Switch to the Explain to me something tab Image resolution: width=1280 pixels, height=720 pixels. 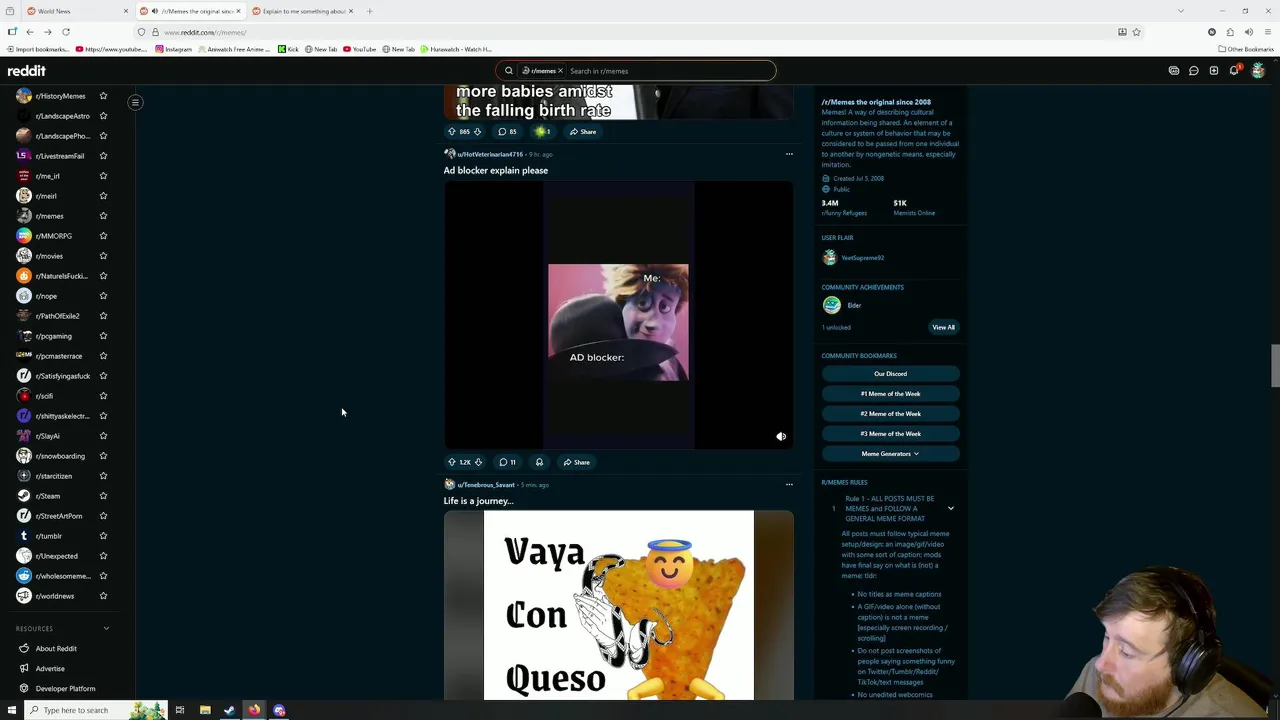303,11
